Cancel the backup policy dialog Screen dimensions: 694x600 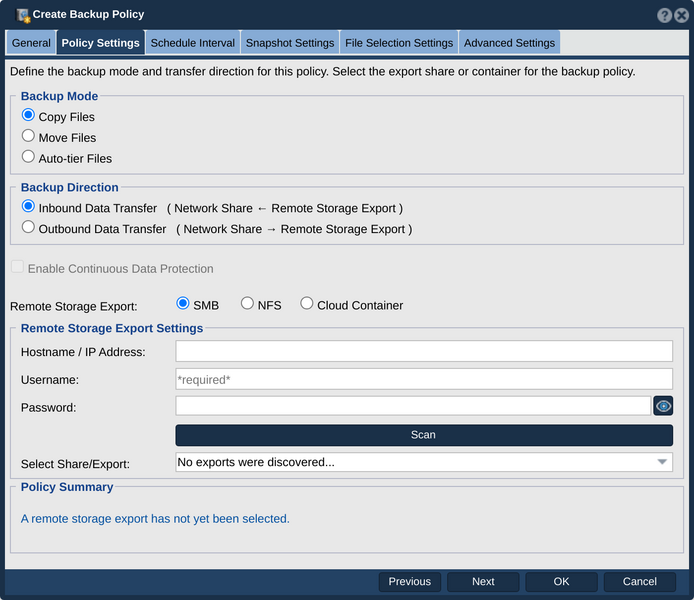coord(640,581)
